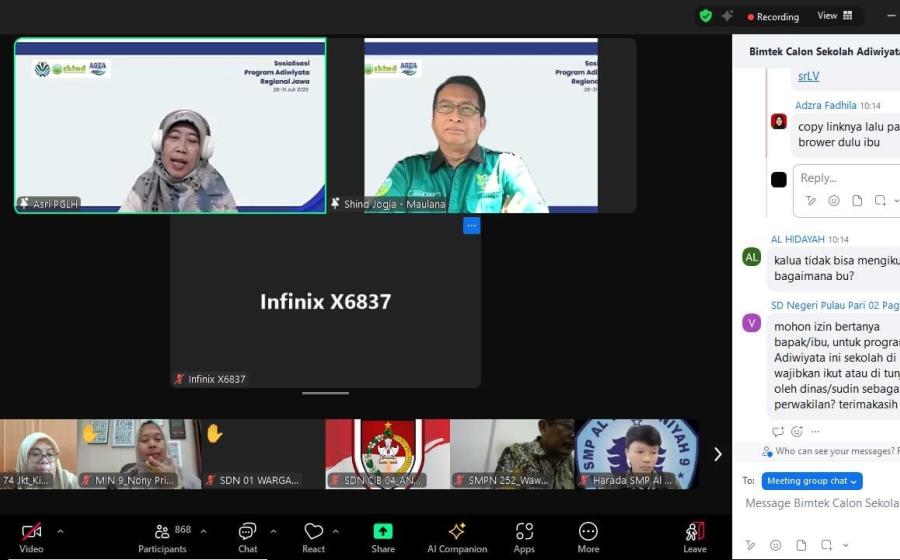Image resolution: width=900 pixels, height=560 pixels.
Task: Show next participants with right arrow
Action: coord(717,454)
